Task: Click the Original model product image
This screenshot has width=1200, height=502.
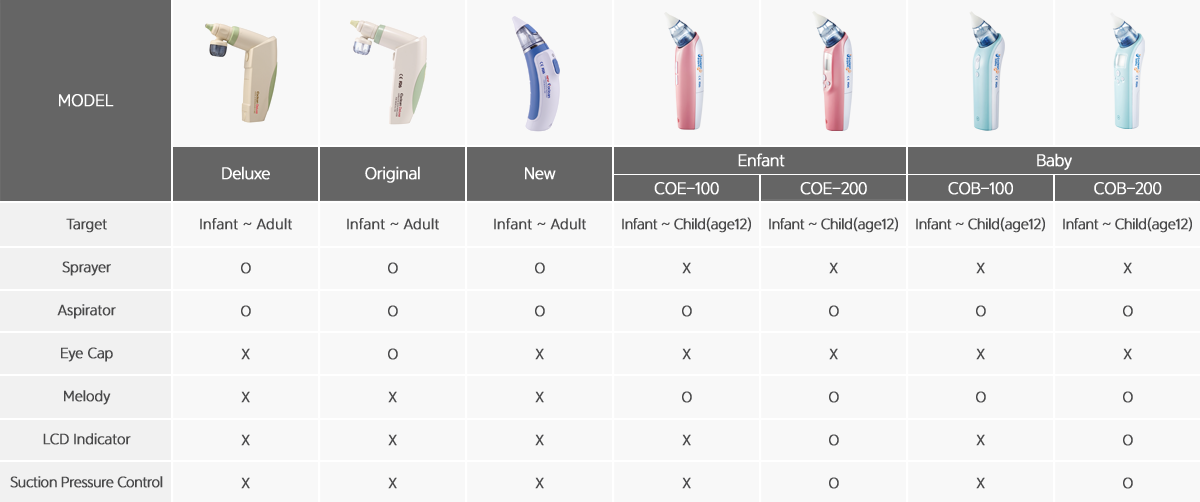Action: click(x=393, y=73)
